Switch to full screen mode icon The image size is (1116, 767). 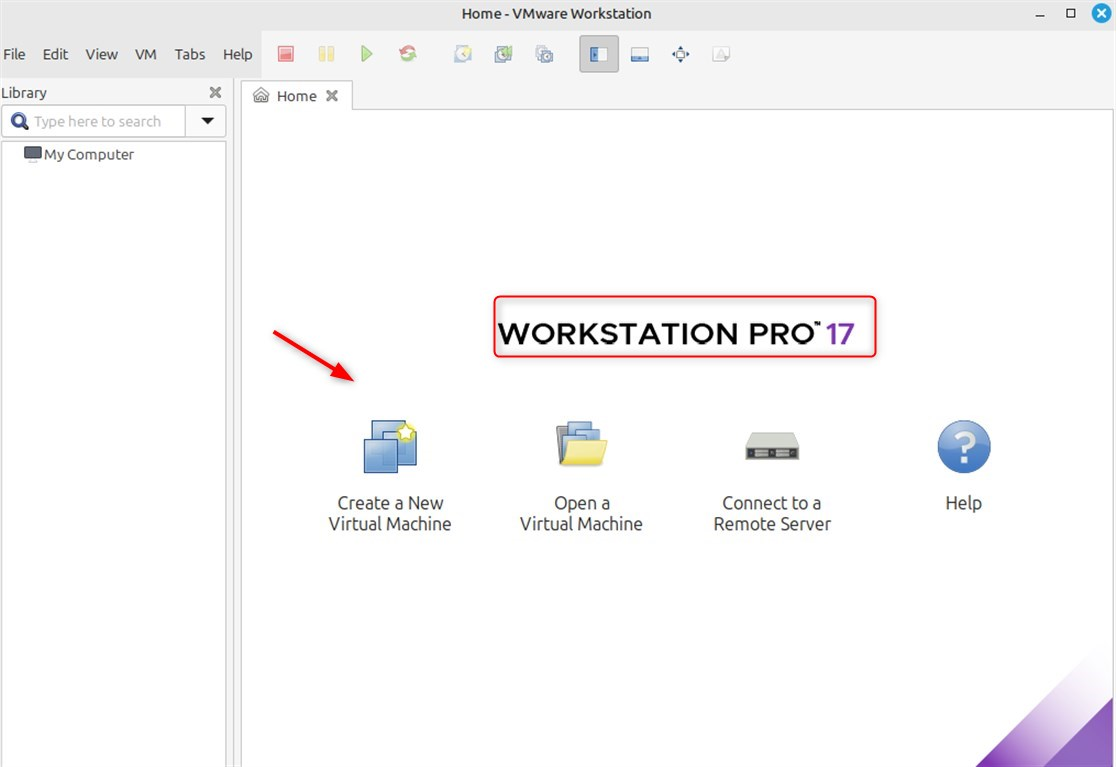click(x=680, y=54)
